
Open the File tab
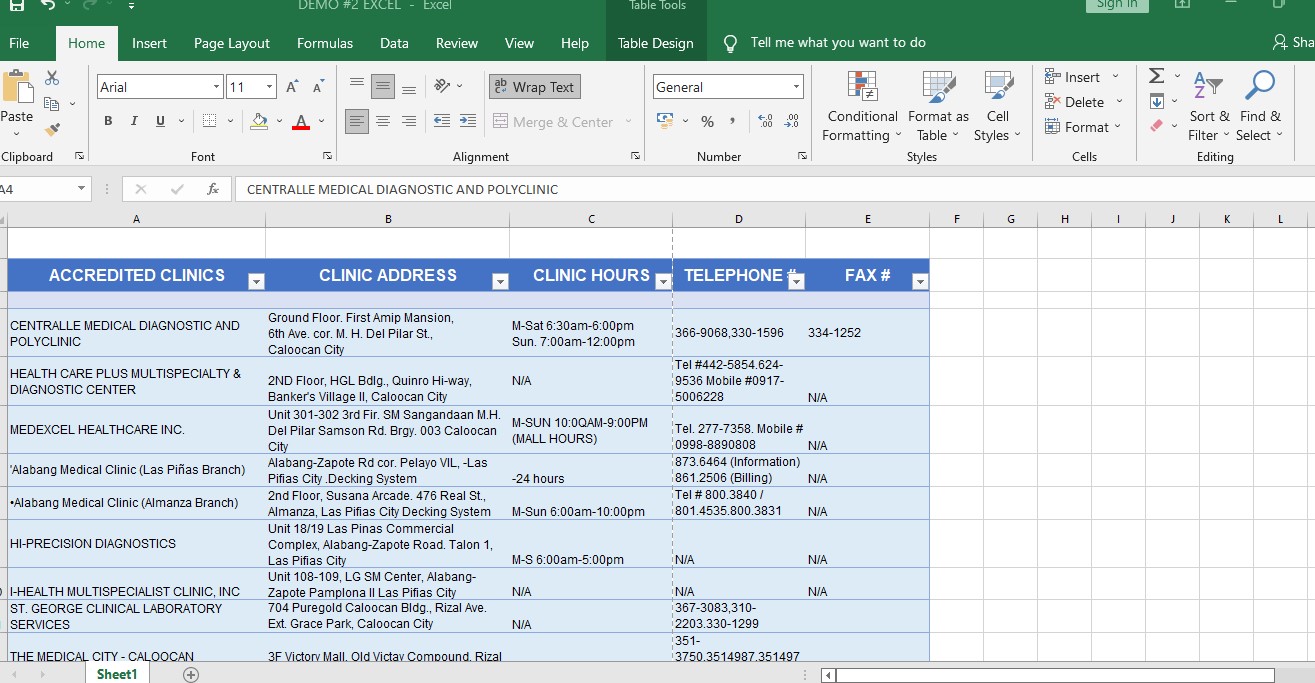pyautogui.click(x=19, y=43)
